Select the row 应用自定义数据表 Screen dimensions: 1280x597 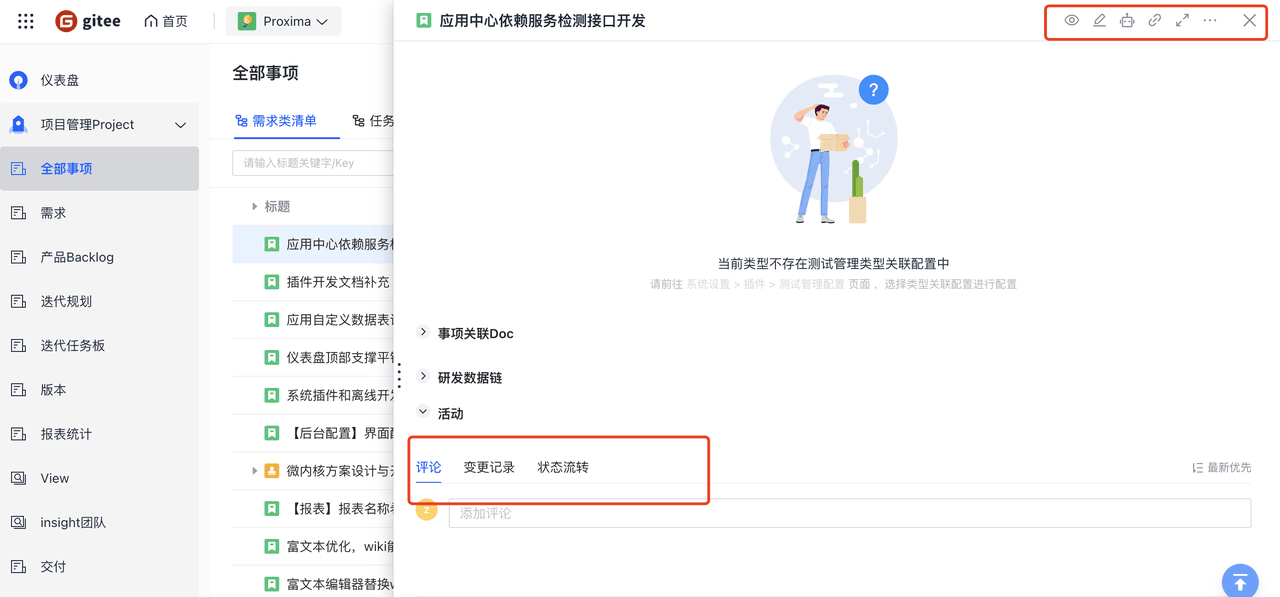313,320
